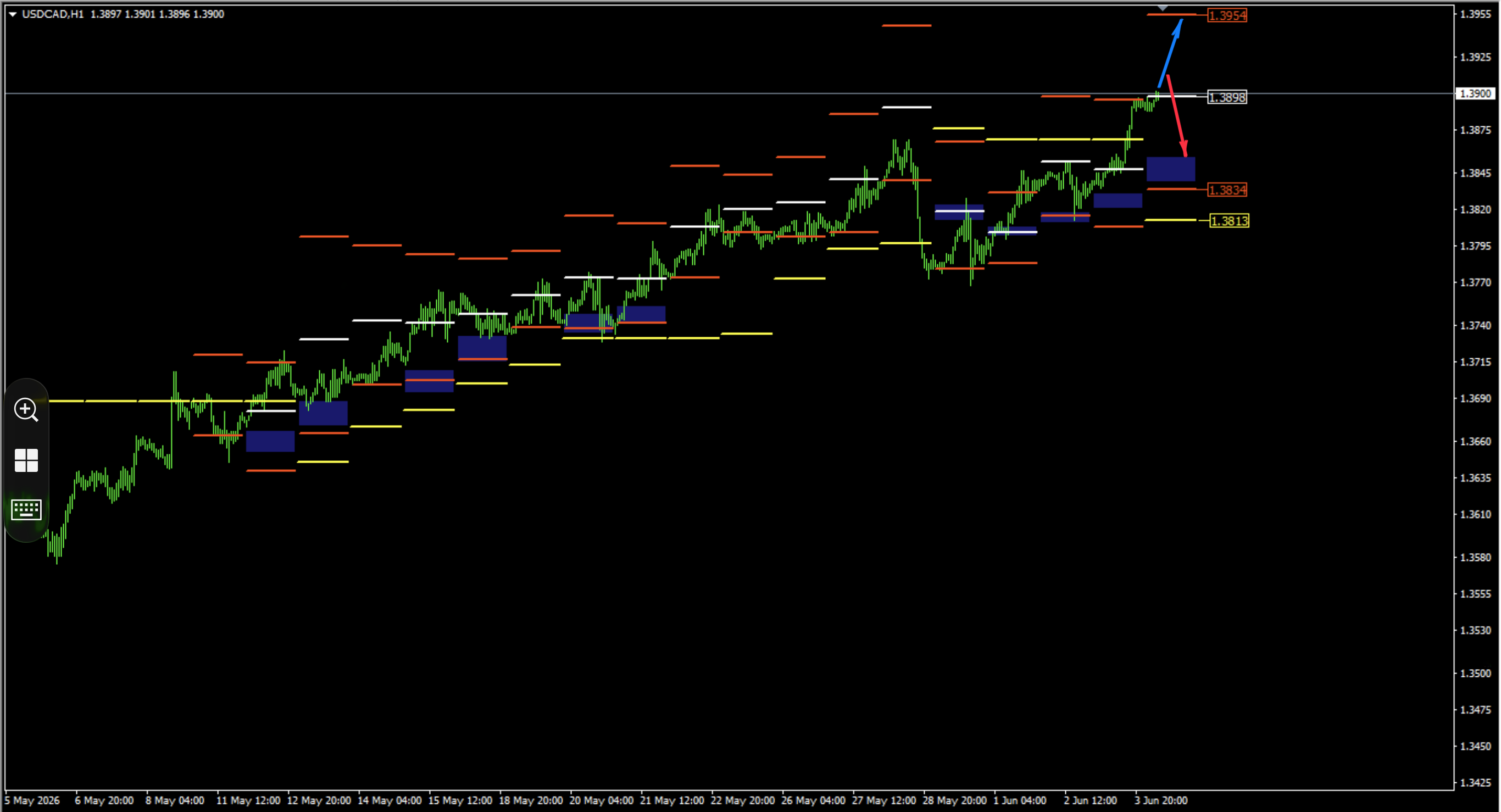Click the '20 May 04:00' date on time axis
The image size is (1501, 812).
(601, 800)
